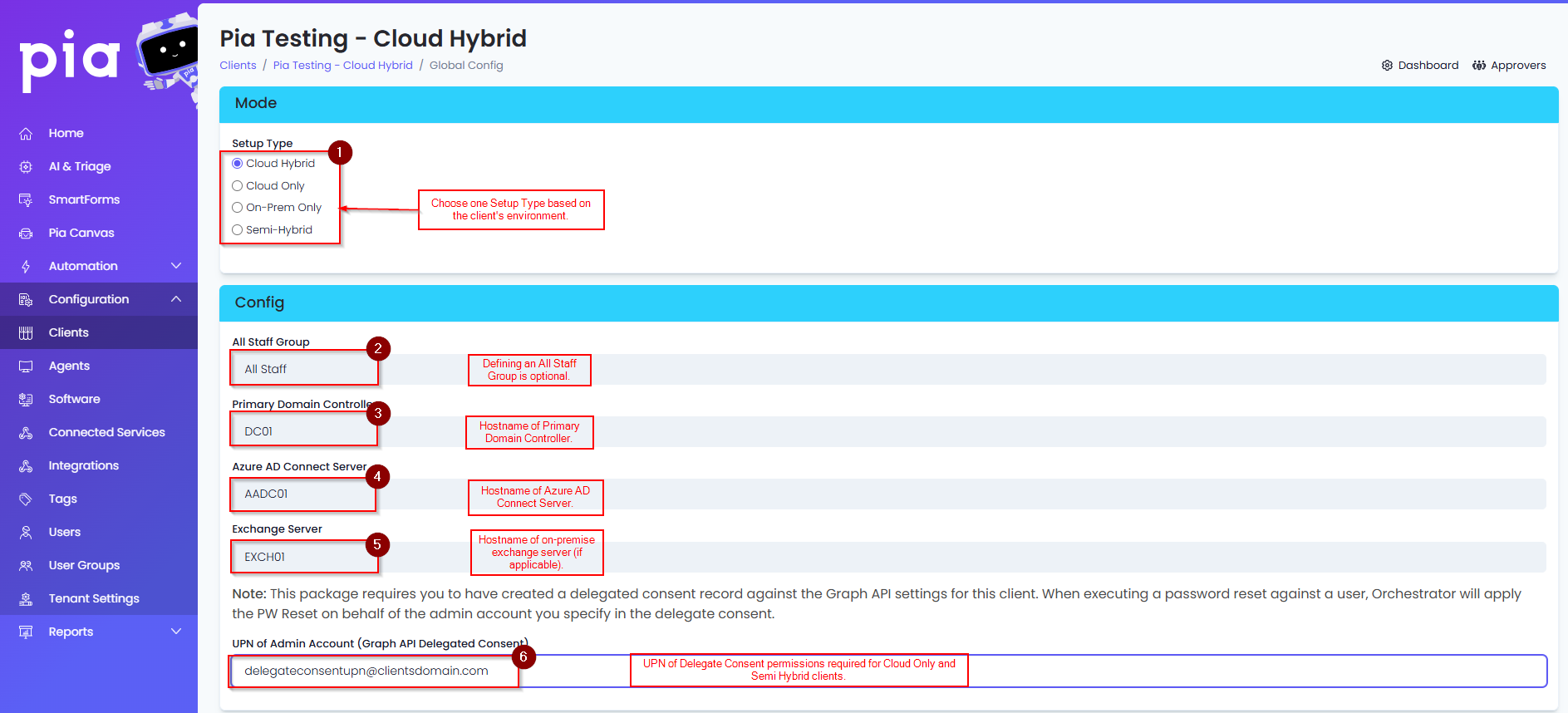Expand the Reports menu chevron

176,632
